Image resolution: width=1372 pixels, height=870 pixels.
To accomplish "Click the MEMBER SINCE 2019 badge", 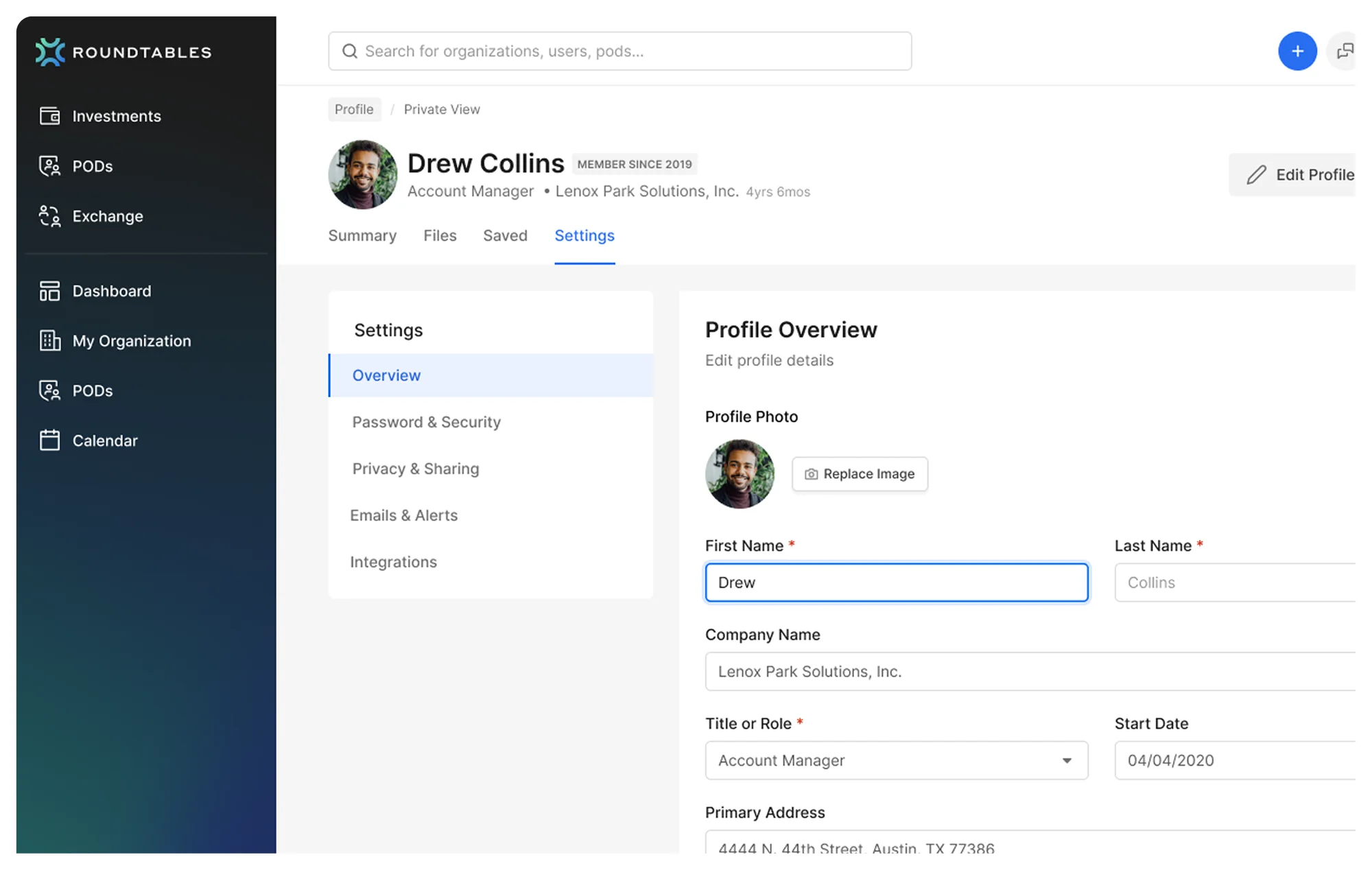I will point(635,164).
